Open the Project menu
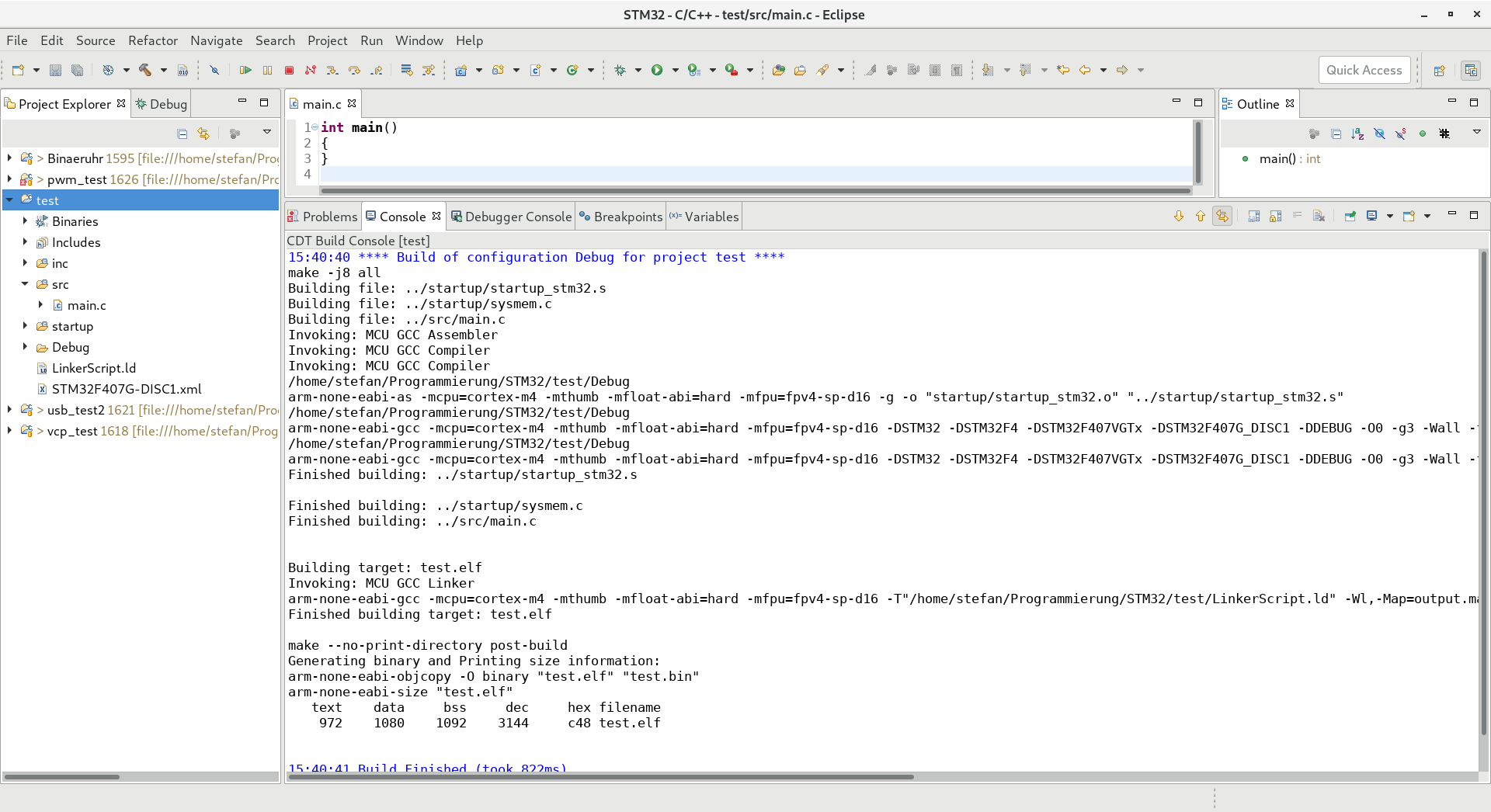This screenshot has height=812, width=1491. (328, 40)
